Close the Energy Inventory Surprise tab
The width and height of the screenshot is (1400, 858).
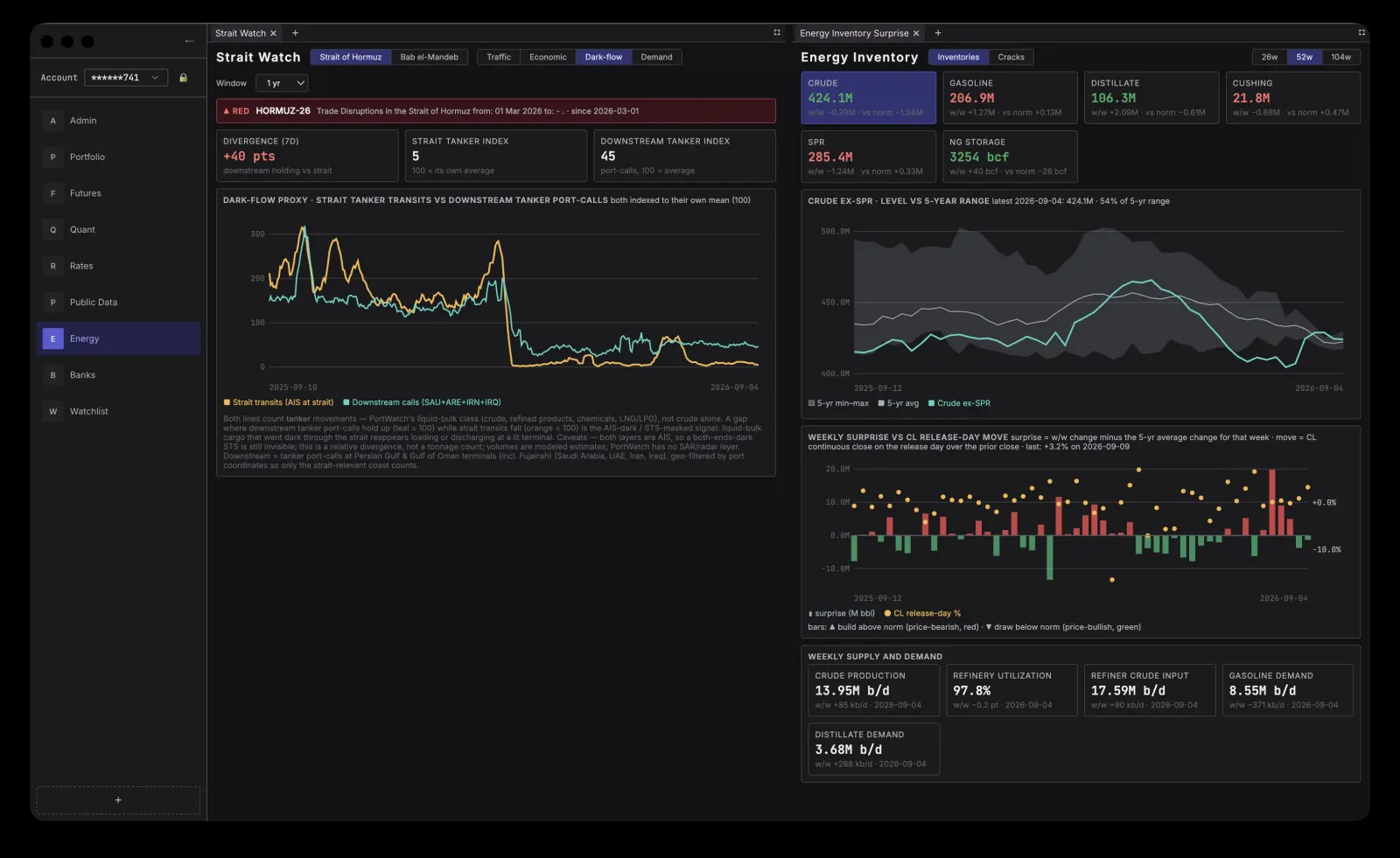916,33
